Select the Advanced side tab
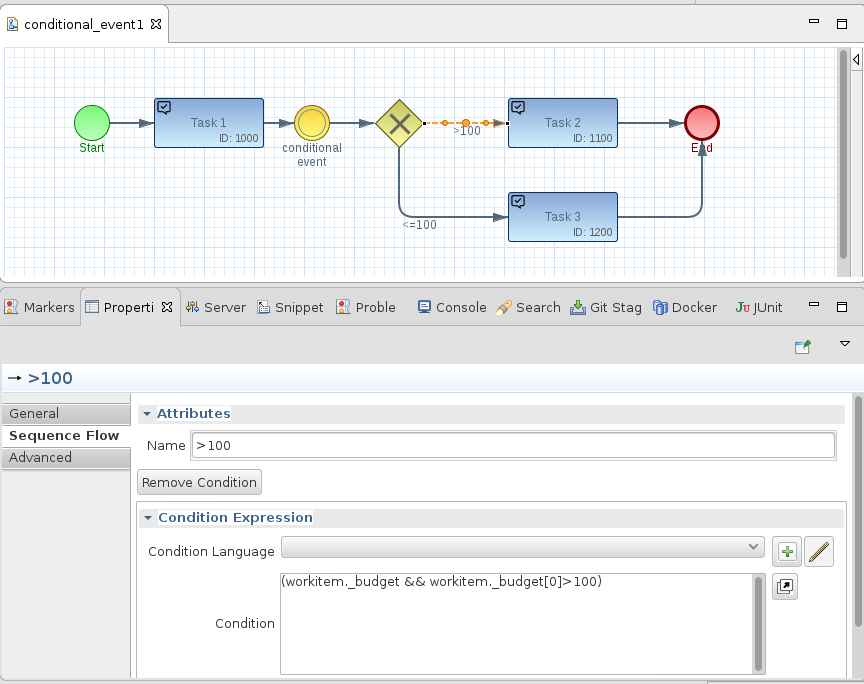864x684 pixels. click(66, 458)
